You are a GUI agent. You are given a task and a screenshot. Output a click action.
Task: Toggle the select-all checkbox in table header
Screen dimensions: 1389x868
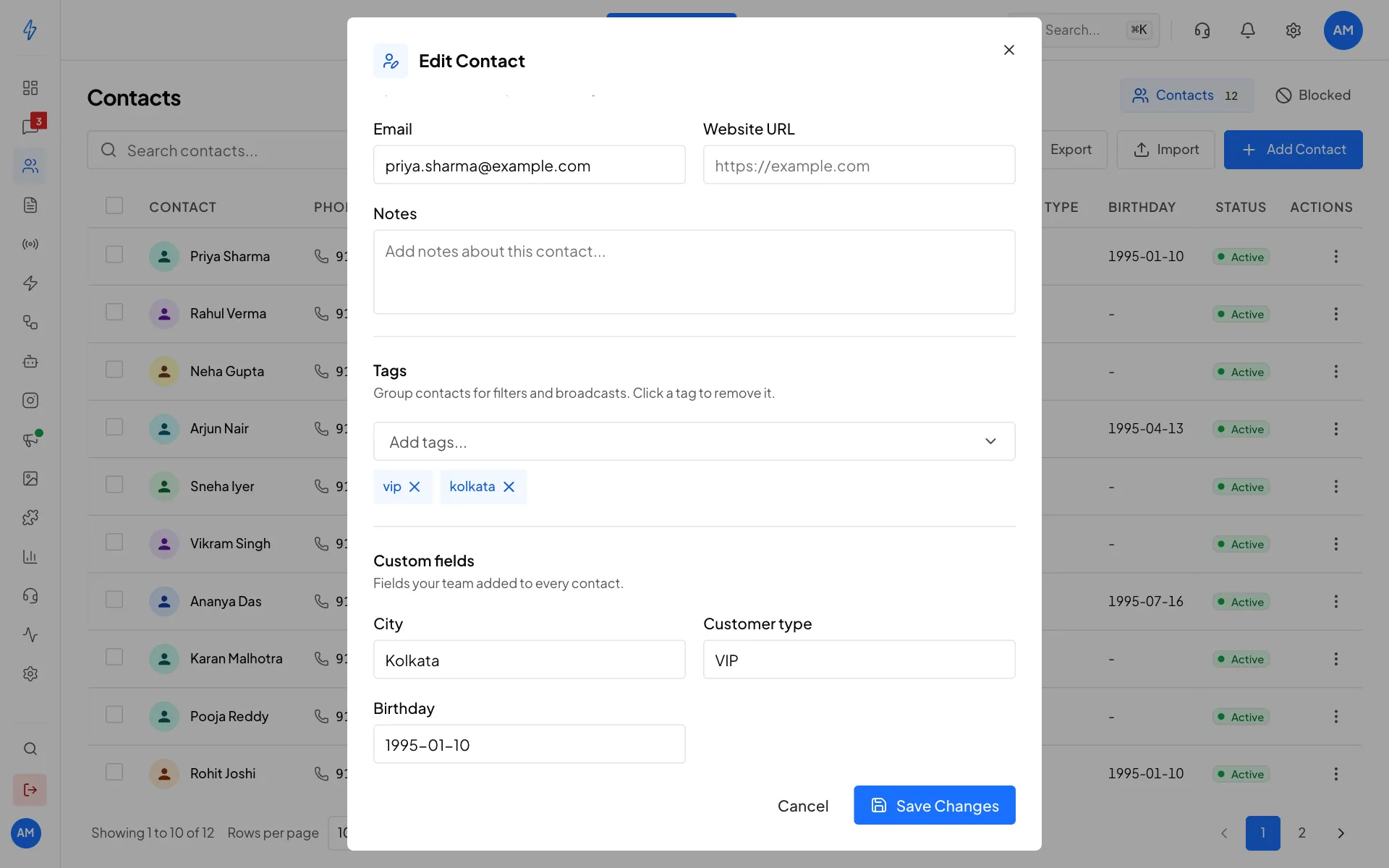tap(114, 205)
